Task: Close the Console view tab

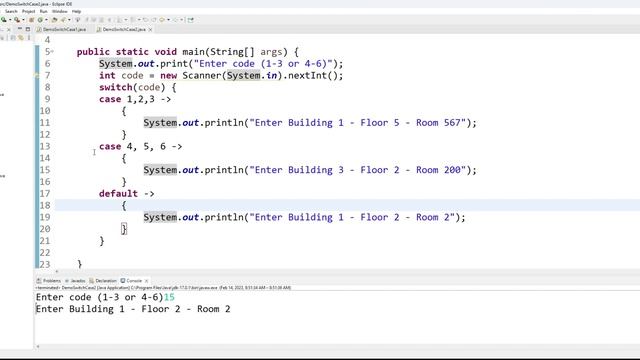Action: click(147, 281)
